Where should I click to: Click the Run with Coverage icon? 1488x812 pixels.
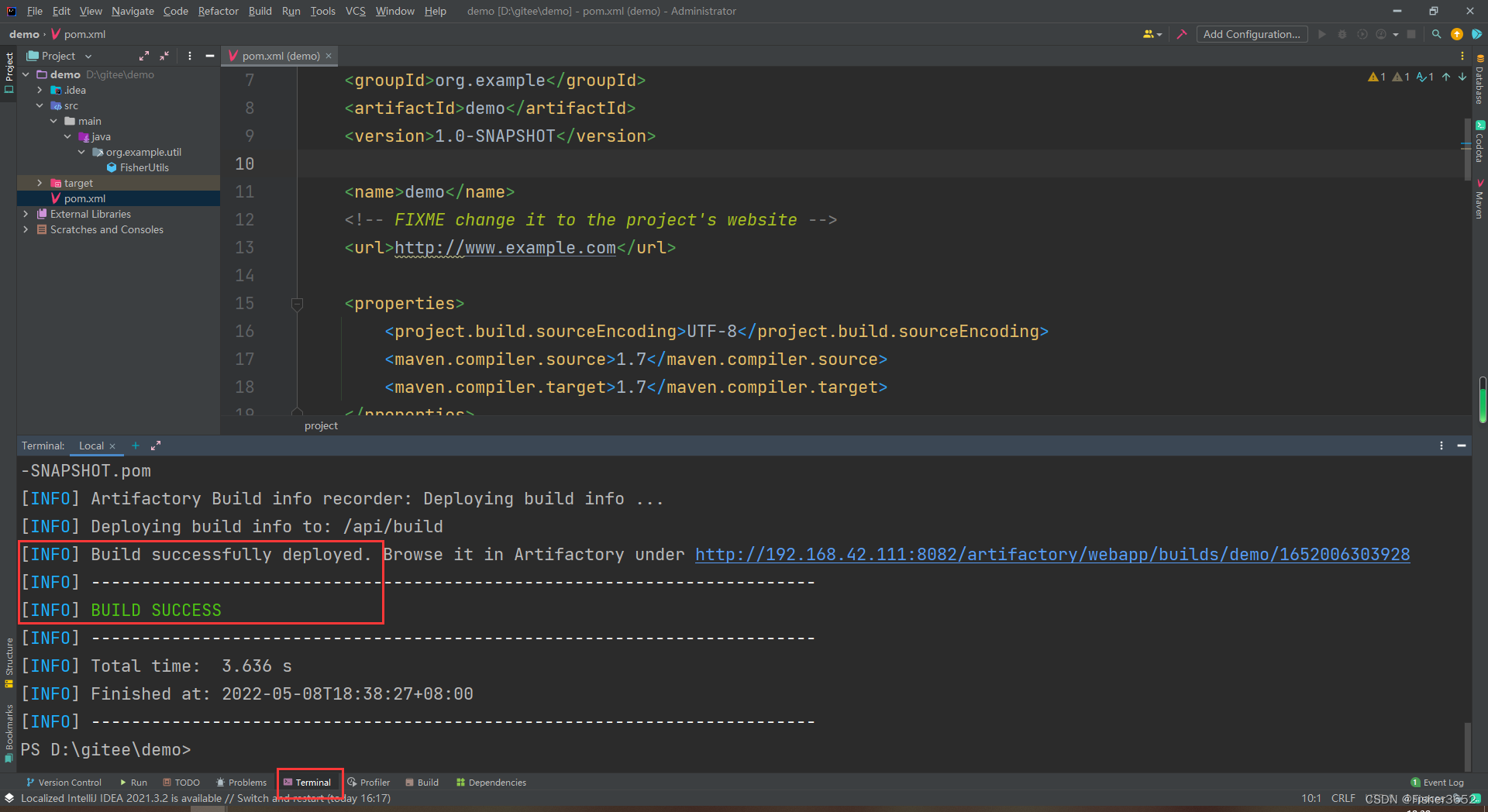click(1362, 34)
